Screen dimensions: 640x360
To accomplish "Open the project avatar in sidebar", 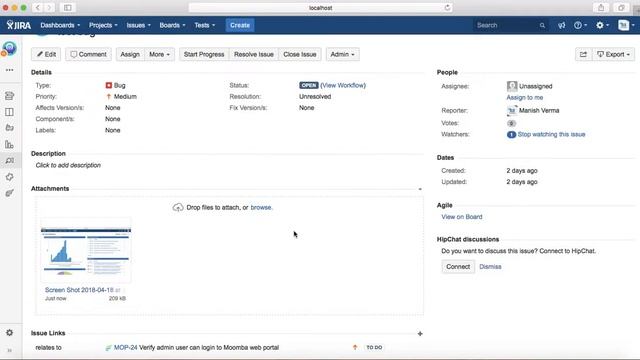I will point(9,48).
